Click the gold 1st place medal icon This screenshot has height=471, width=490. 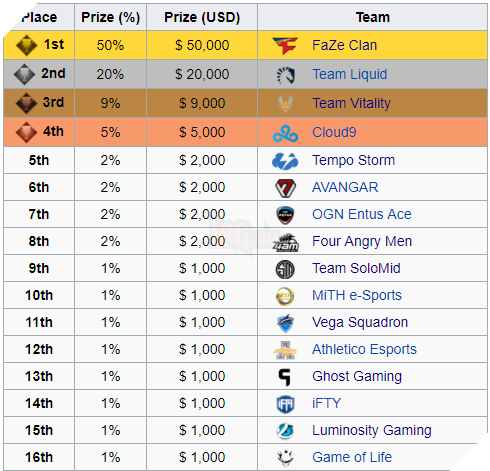(26, 45)
